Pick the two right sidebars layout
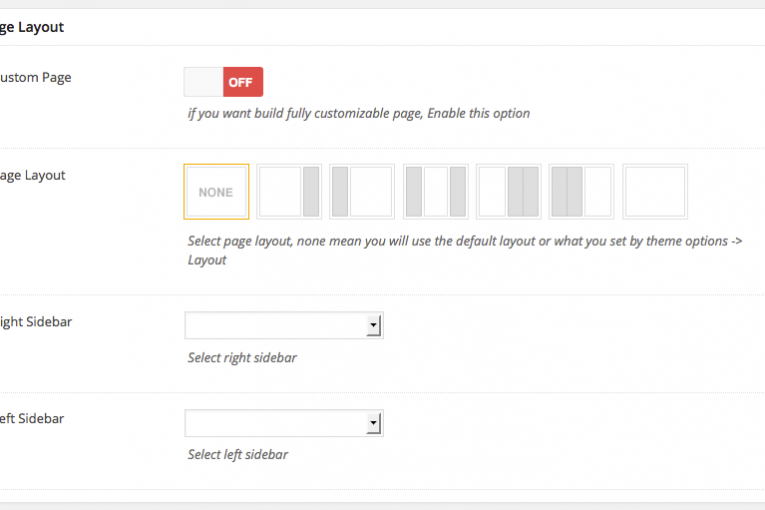The image size is (765, 510). 508,192
